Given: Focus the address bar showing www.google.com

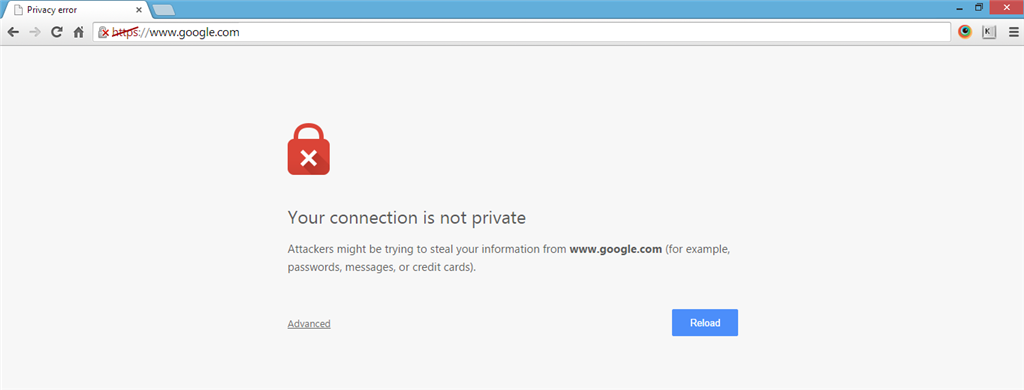Looking at the screenshot, I should (x=521, y=31).
